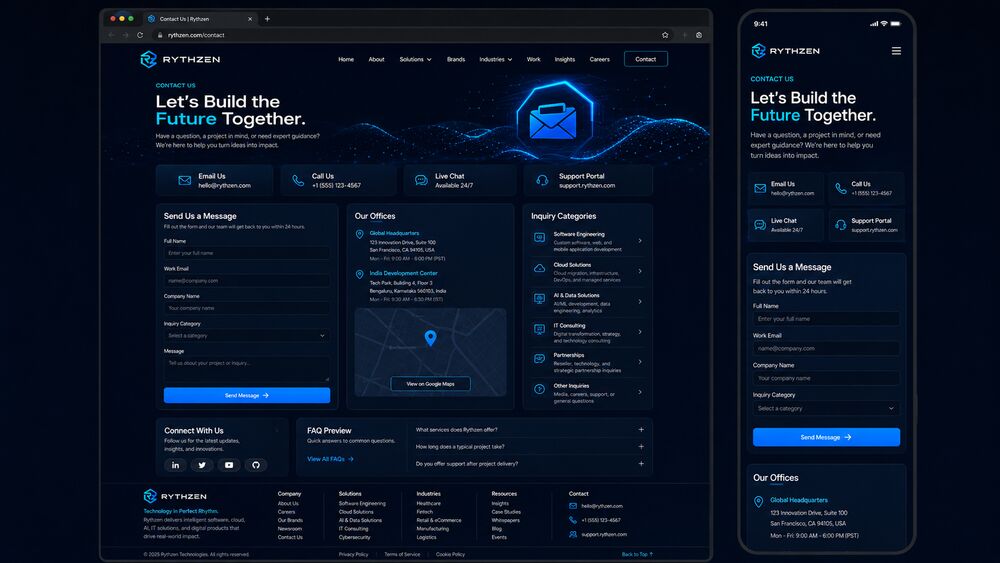
Task: Click the Live Chat bubble icon on desktop
Action: coord(421,180)
